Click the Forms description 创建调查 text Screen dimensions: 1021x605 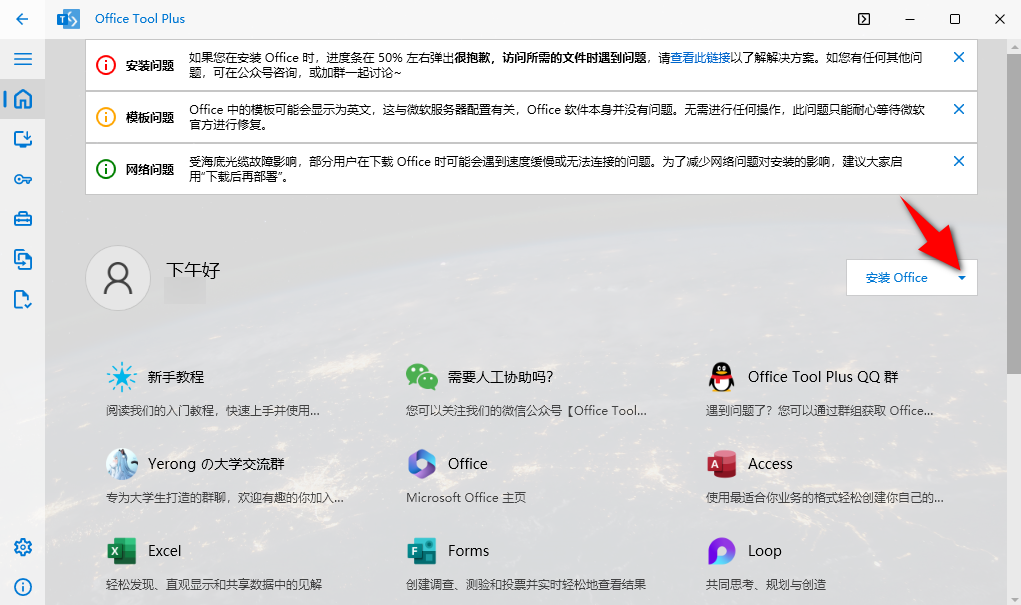(x=526, y=585)
